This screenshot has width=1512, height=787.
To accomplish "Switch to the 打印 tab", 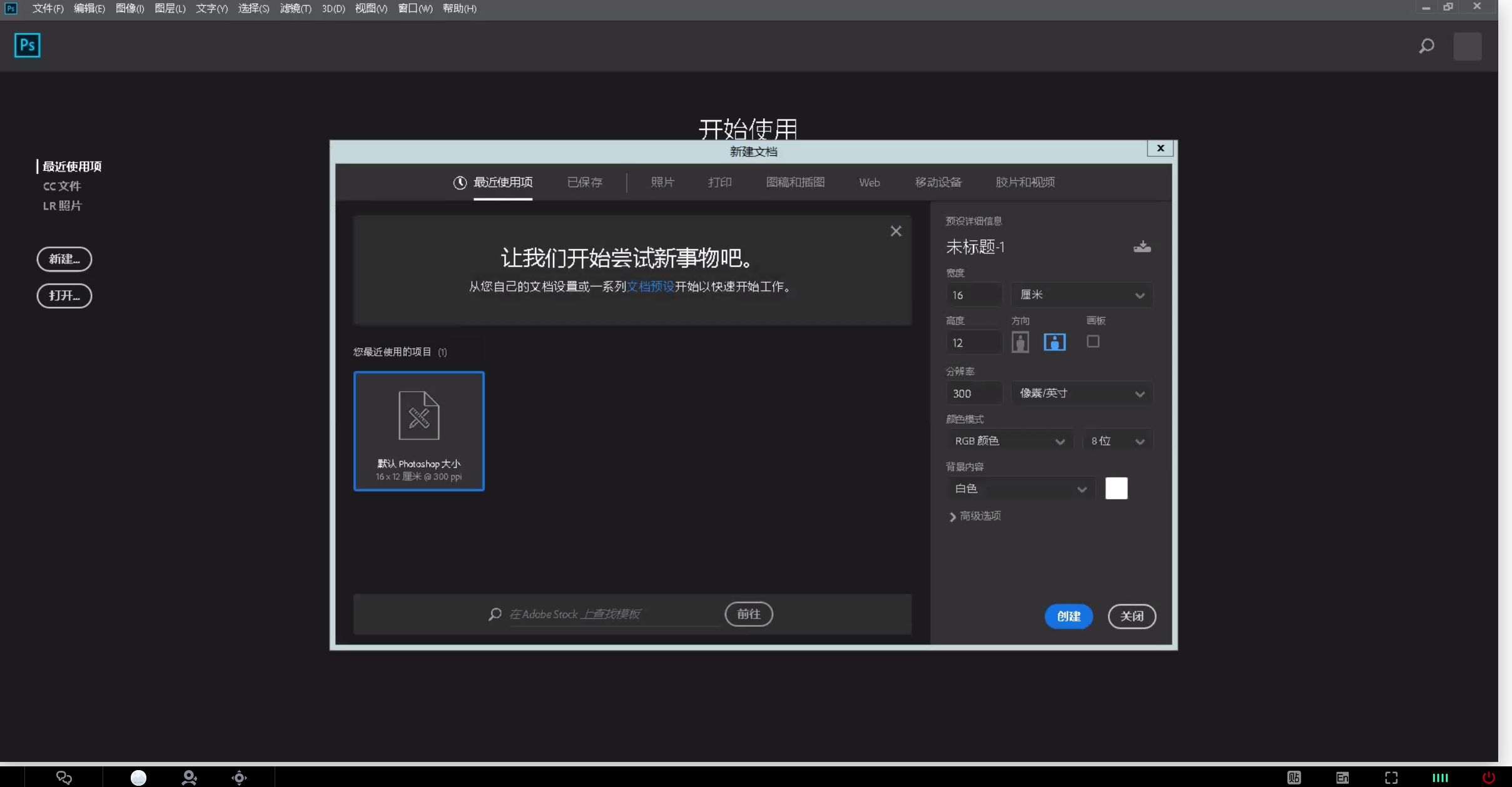I will [x=719, y=182].
